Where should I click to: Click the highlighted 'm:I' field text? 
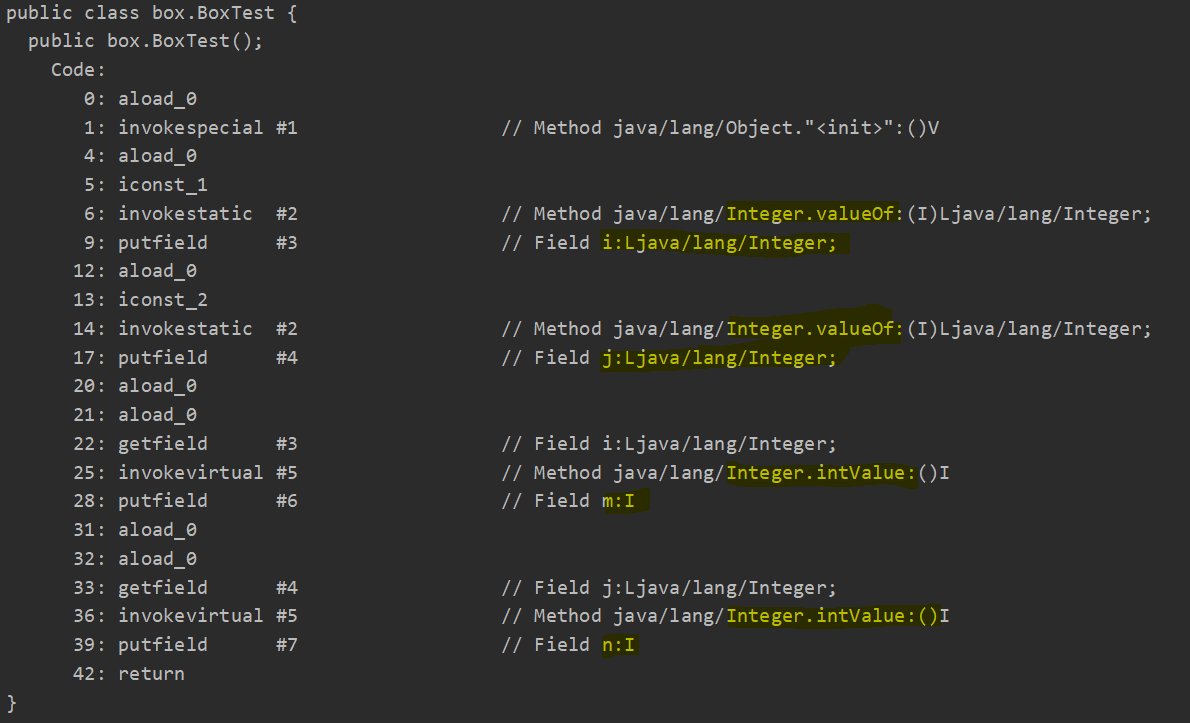pos(619,501)
